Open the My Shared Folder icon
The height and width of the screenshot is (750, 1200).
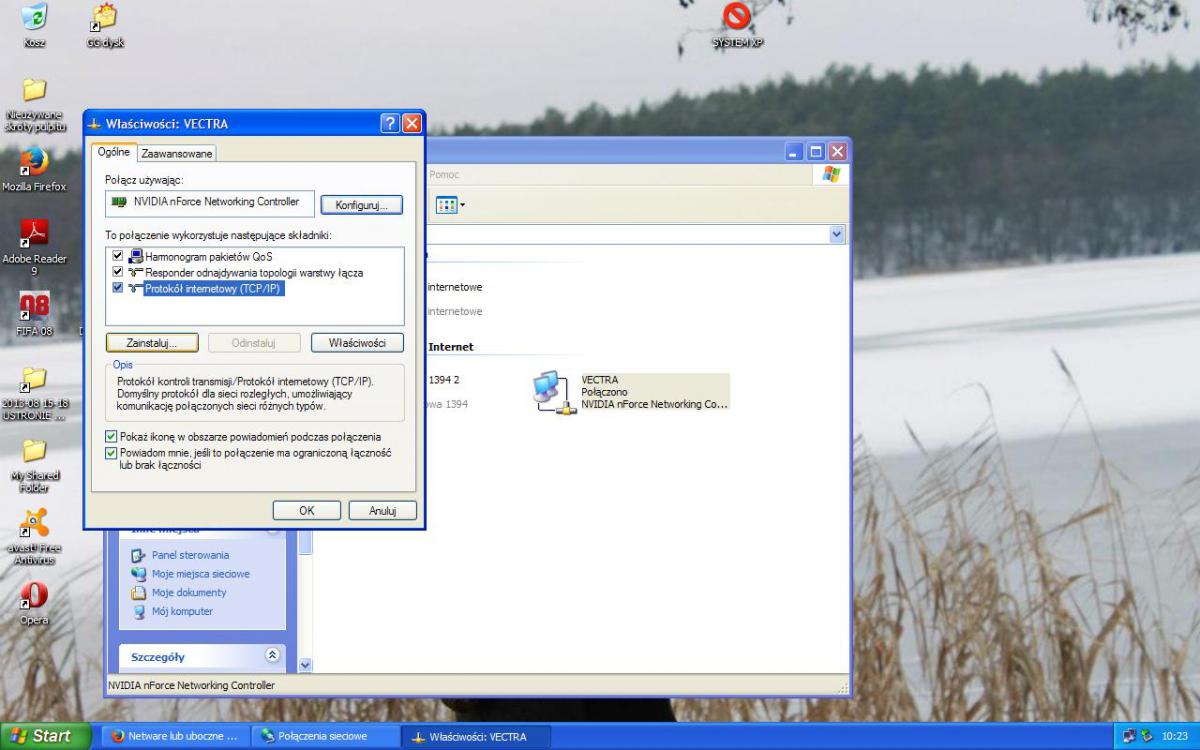coord(34,450)
